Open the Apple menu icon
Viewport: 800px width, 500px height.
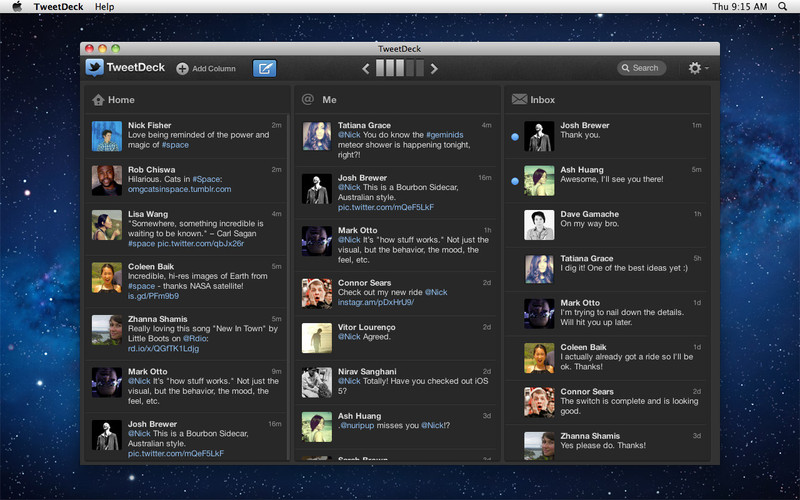17,7
